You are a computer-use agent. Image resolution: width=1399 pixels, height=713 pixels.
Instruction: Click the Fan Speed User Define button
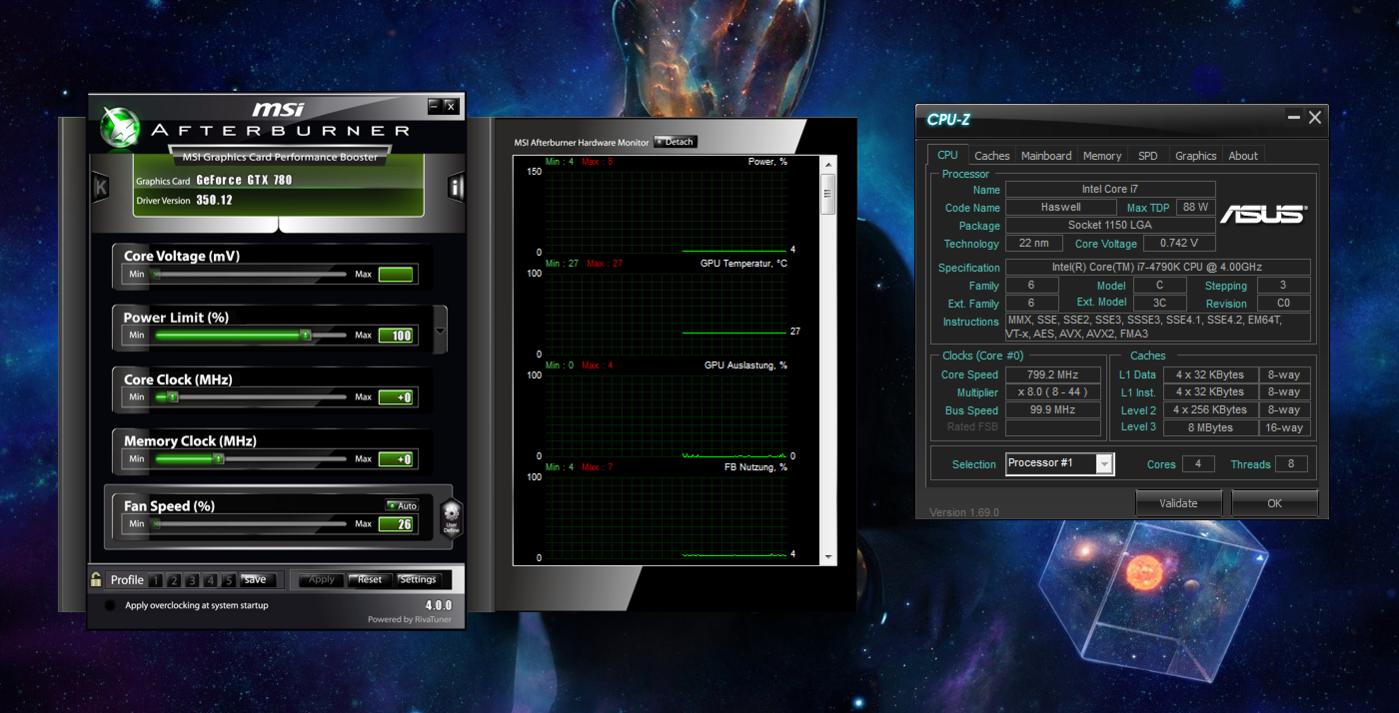451,518
